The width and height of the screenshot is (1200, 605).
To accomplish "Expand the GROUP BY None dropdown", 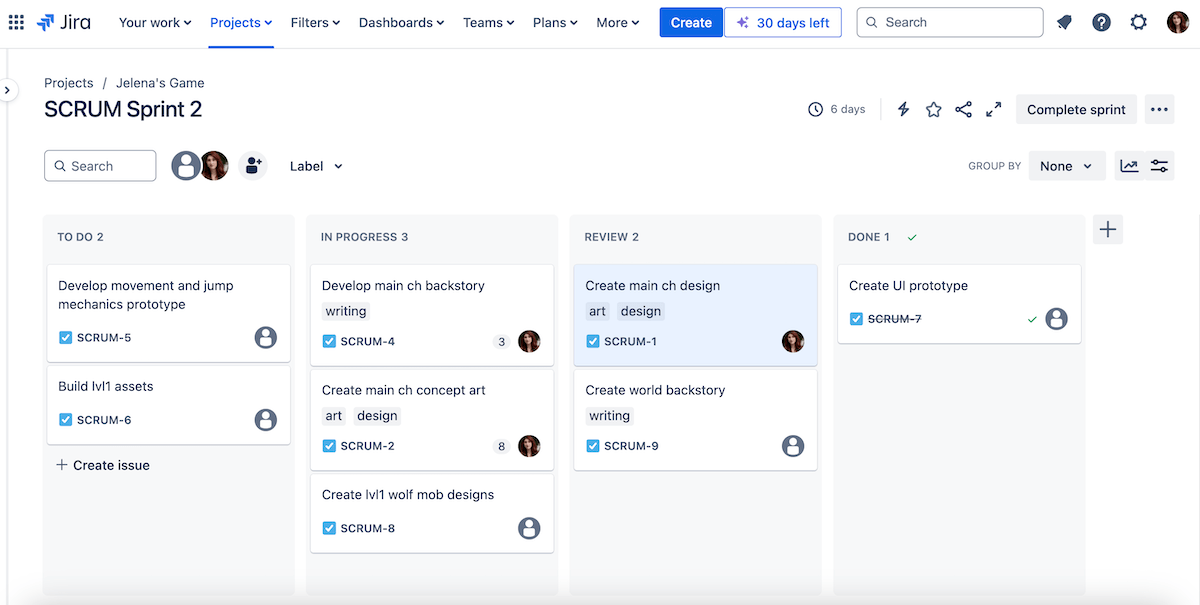I will coord(1066,165).
